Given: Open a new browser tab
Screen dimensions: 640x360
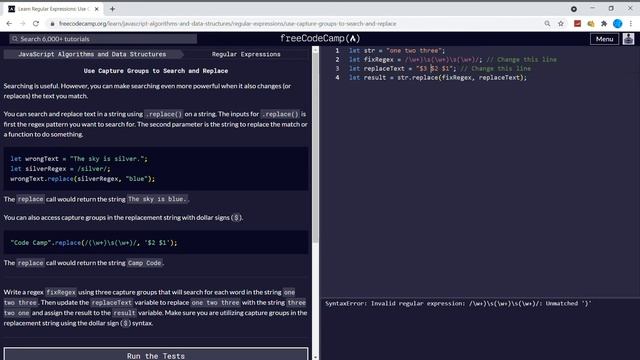Looking at the screenshot, I should (x=112, y=9).
